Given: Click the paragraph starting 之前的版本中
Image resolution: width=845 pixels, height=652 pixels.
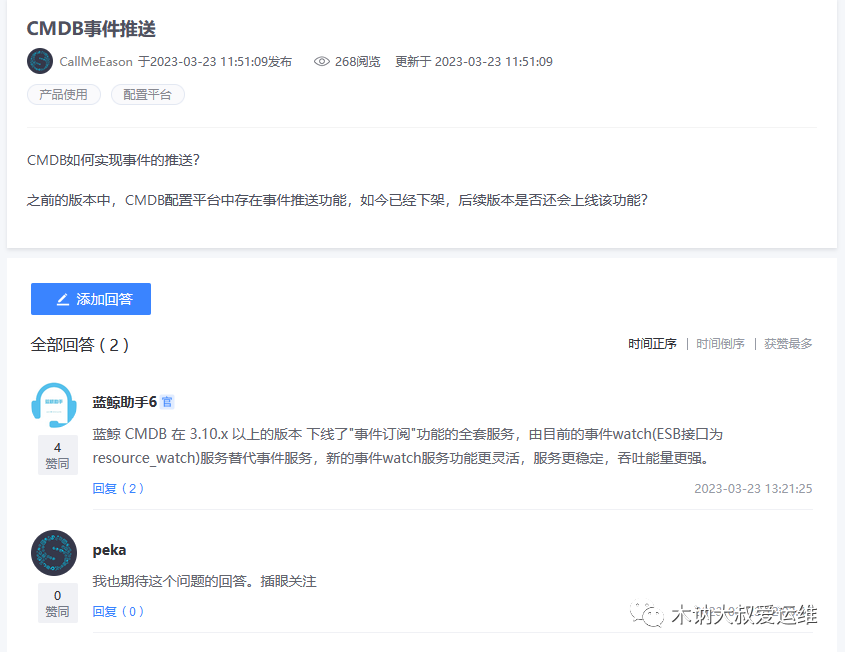Looking at the screenshot, I should coord(337,200).
